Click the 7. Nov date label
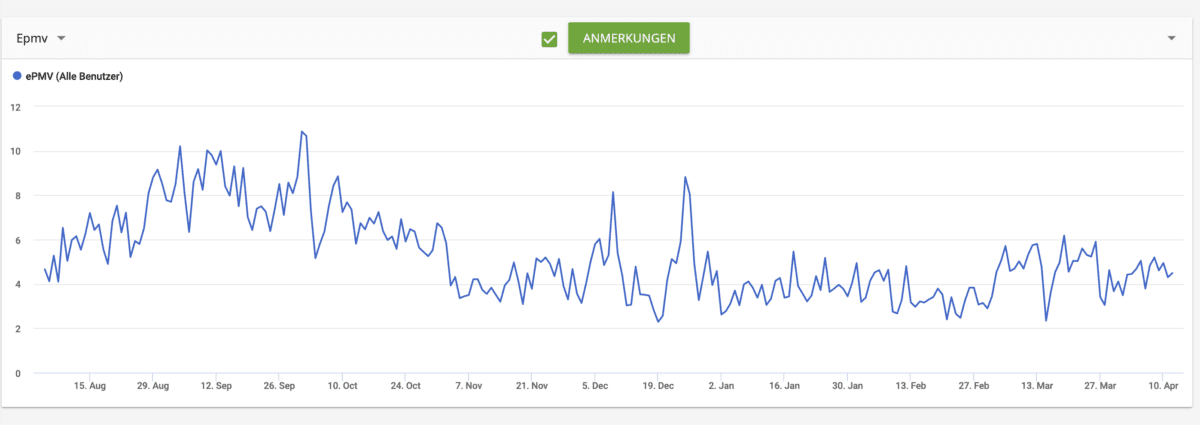1200x425 pixels. [468, 385]
